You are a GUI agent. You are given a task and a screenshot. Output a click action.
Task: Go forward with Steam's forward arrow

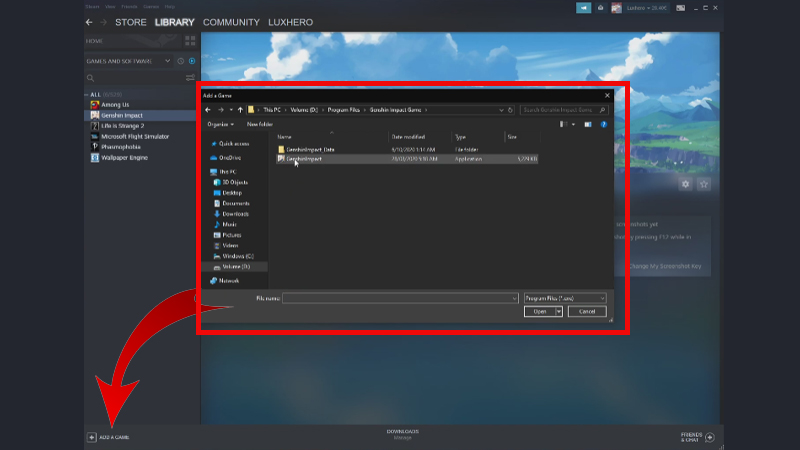coord(104,22)
